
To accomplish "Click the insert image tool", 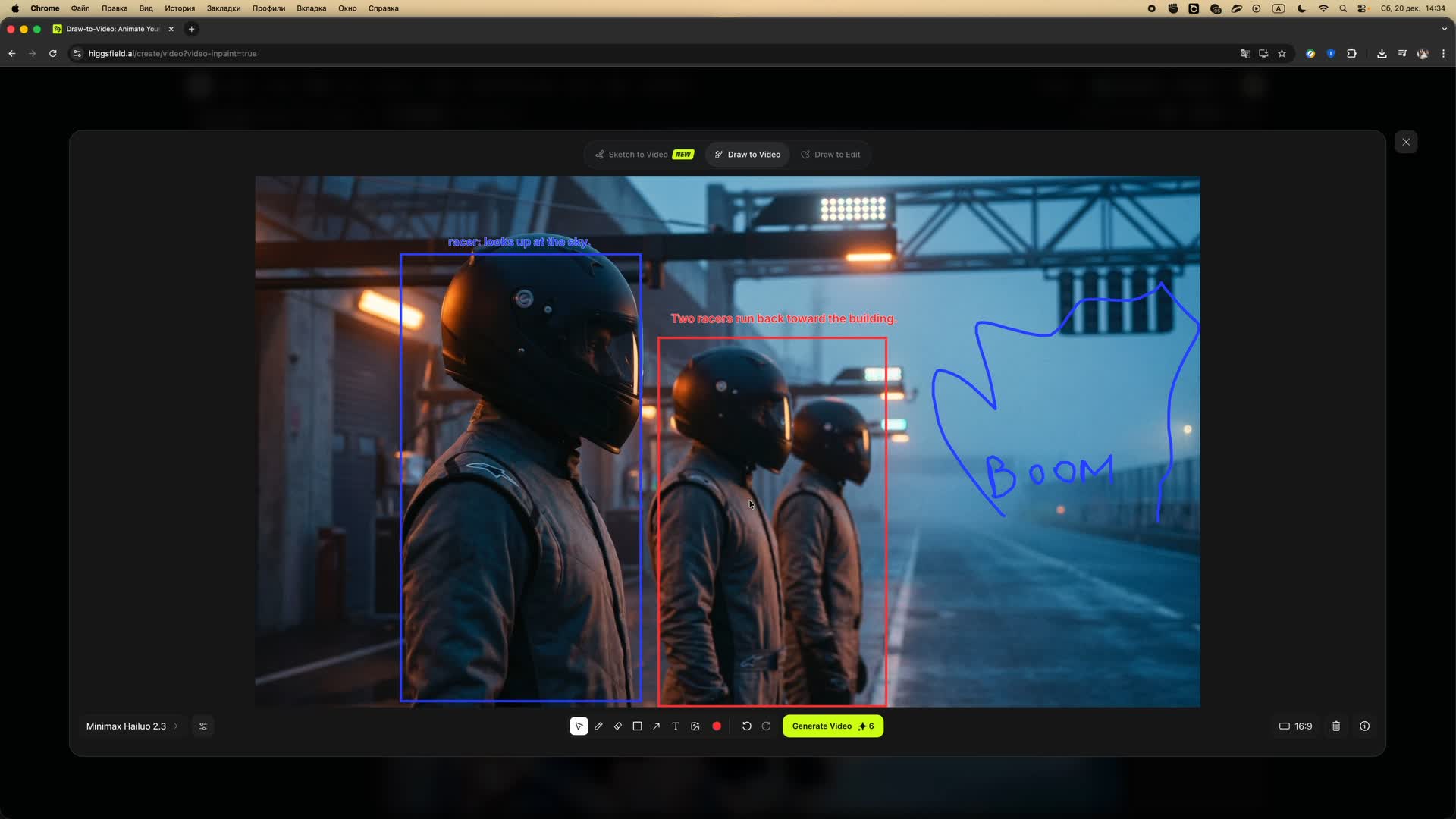I will tap(695, 726).
